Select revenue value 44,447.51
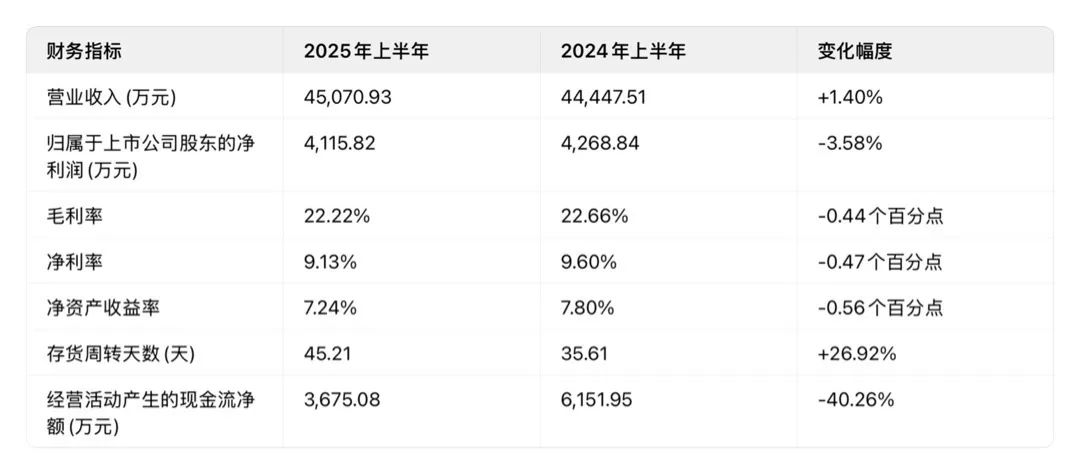The width and height of the screenshot is (1080, 472). (x=603, y=98)
